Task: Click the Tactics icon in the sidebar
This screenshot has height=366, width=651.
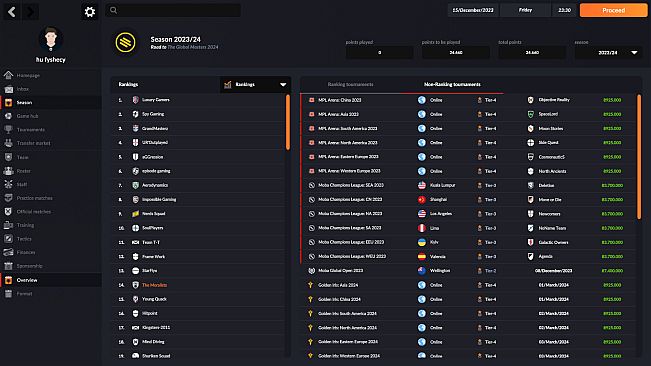Action: [x=8, y=239]
